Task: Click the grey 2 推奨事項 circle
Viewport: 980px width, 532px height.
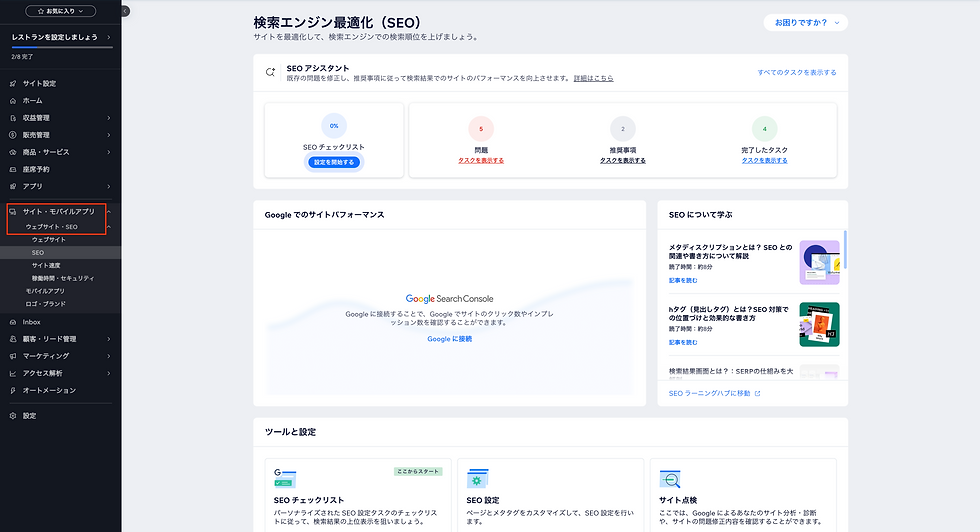Action: (622, 129)
